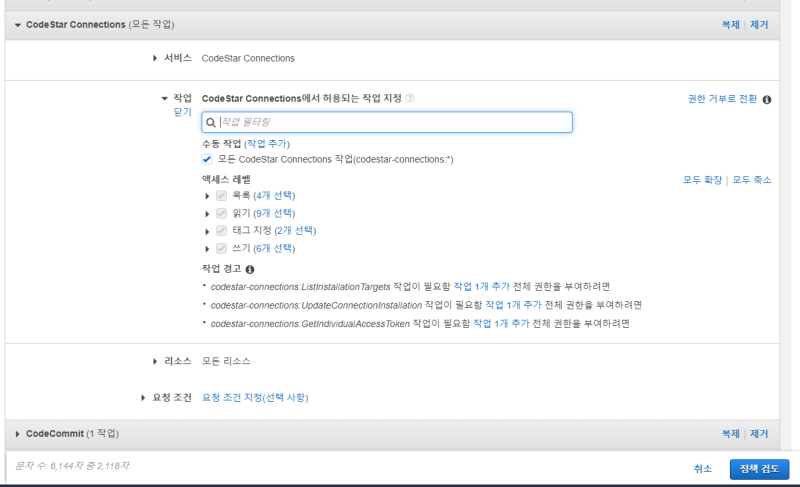Click 제거 for CodeStar Connections
The height and width of the screenshot is (487, 800).
point(759,24)
